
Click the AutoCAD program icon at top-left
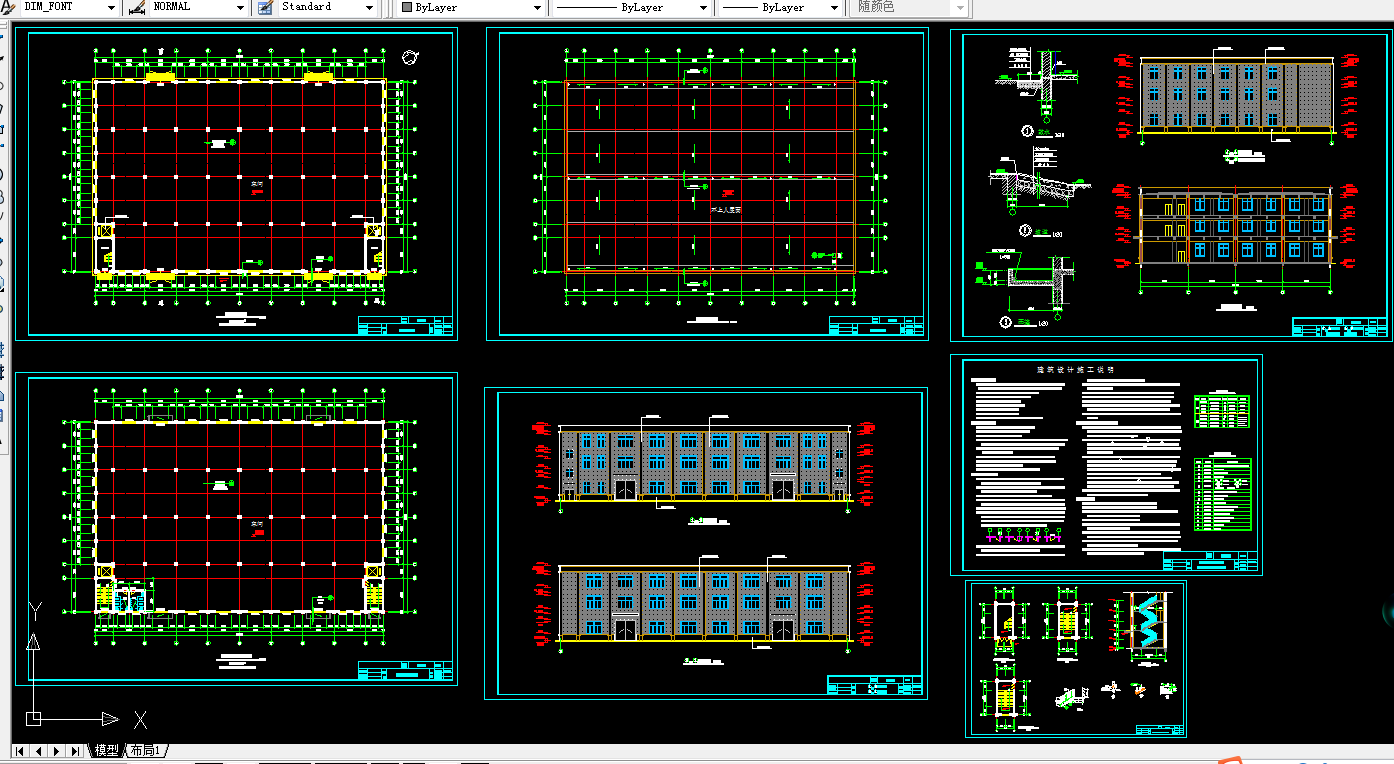(10, 8)
